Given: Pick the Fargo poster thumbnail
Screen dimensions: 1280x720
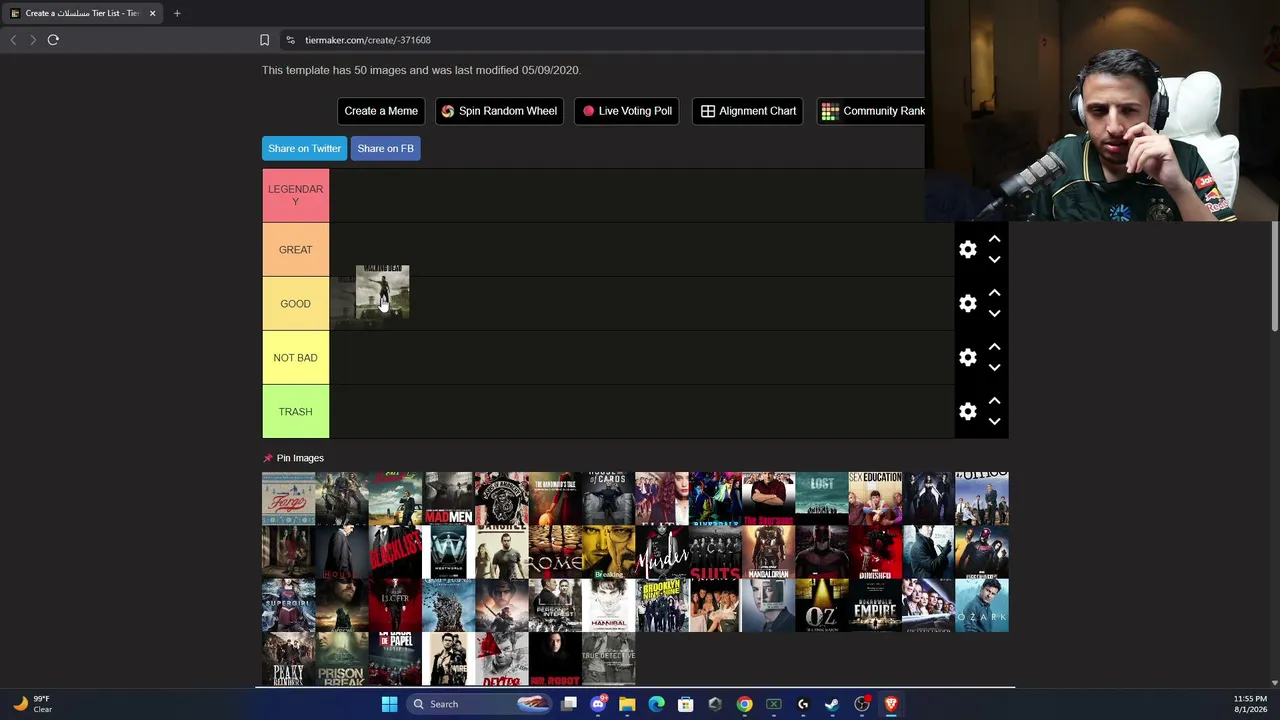Looking at the screenshot, I should pos(288,498).
